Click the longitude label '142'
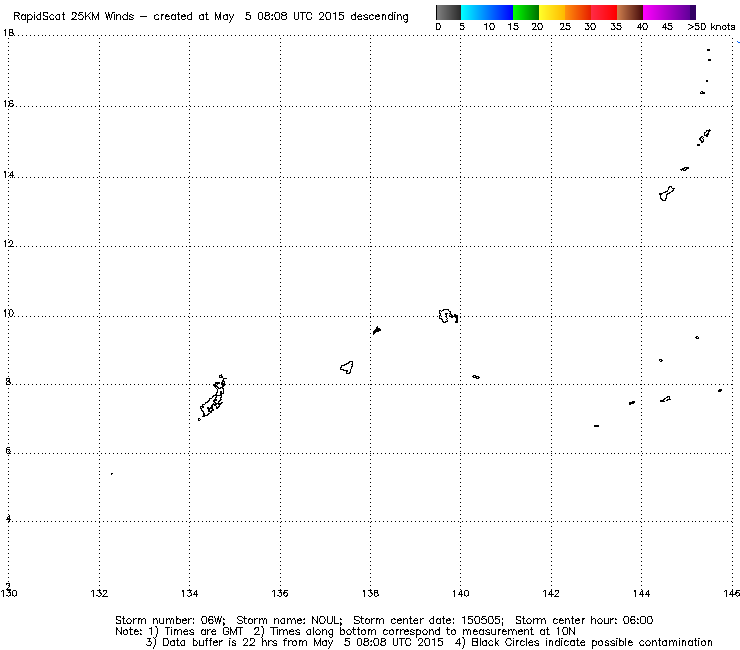 tap(551, 593)
